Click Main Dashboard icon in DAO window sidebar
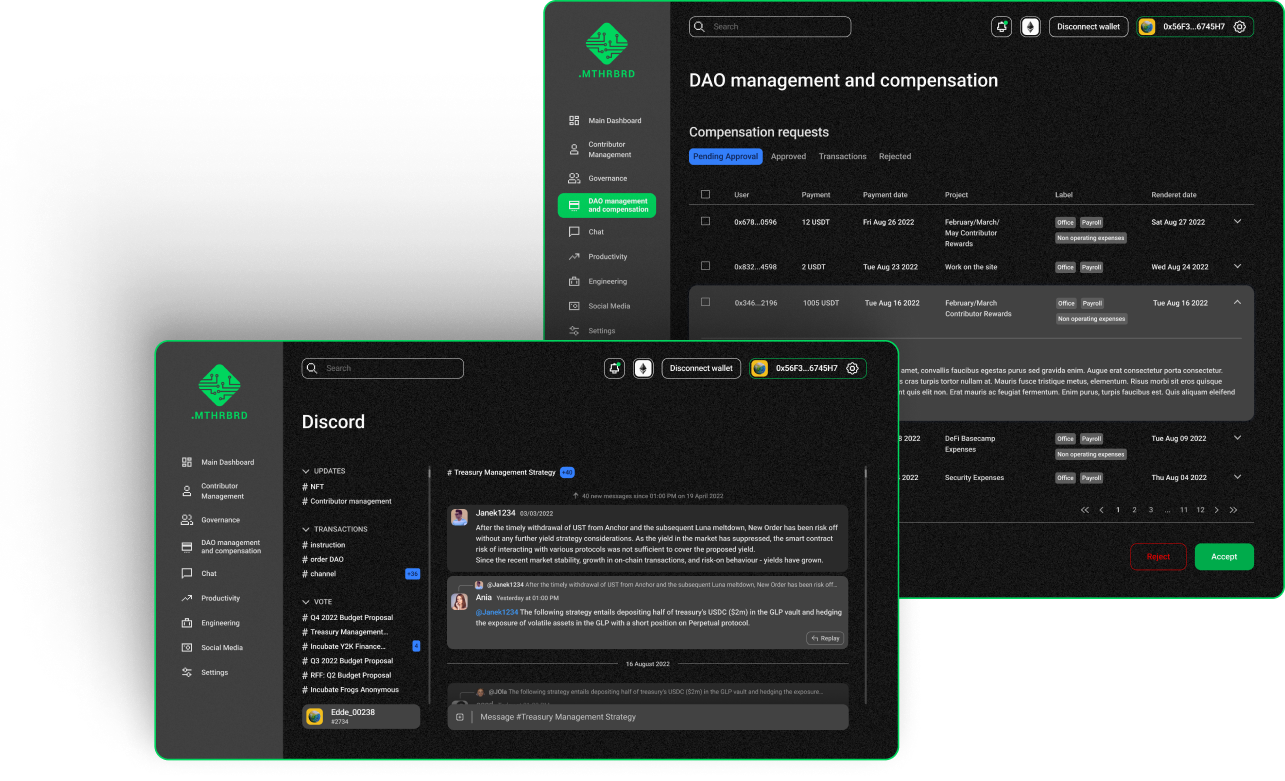Viewport: 1285px width, 781px height. coord(574,120)
